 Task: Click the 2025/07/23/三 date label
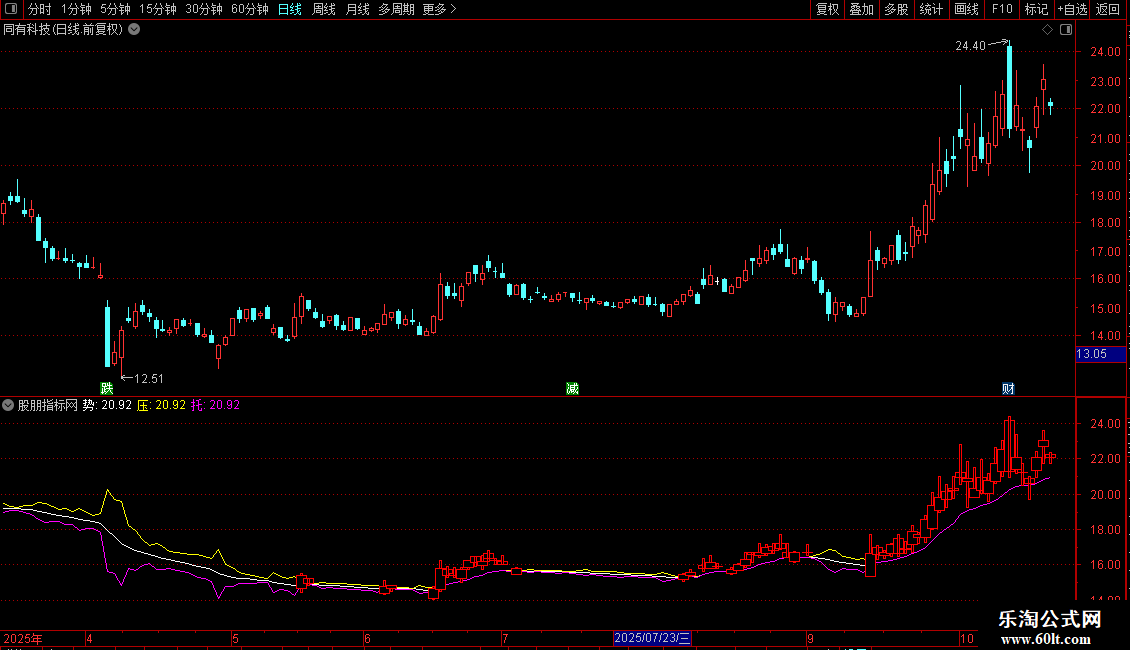click(652, 638)
